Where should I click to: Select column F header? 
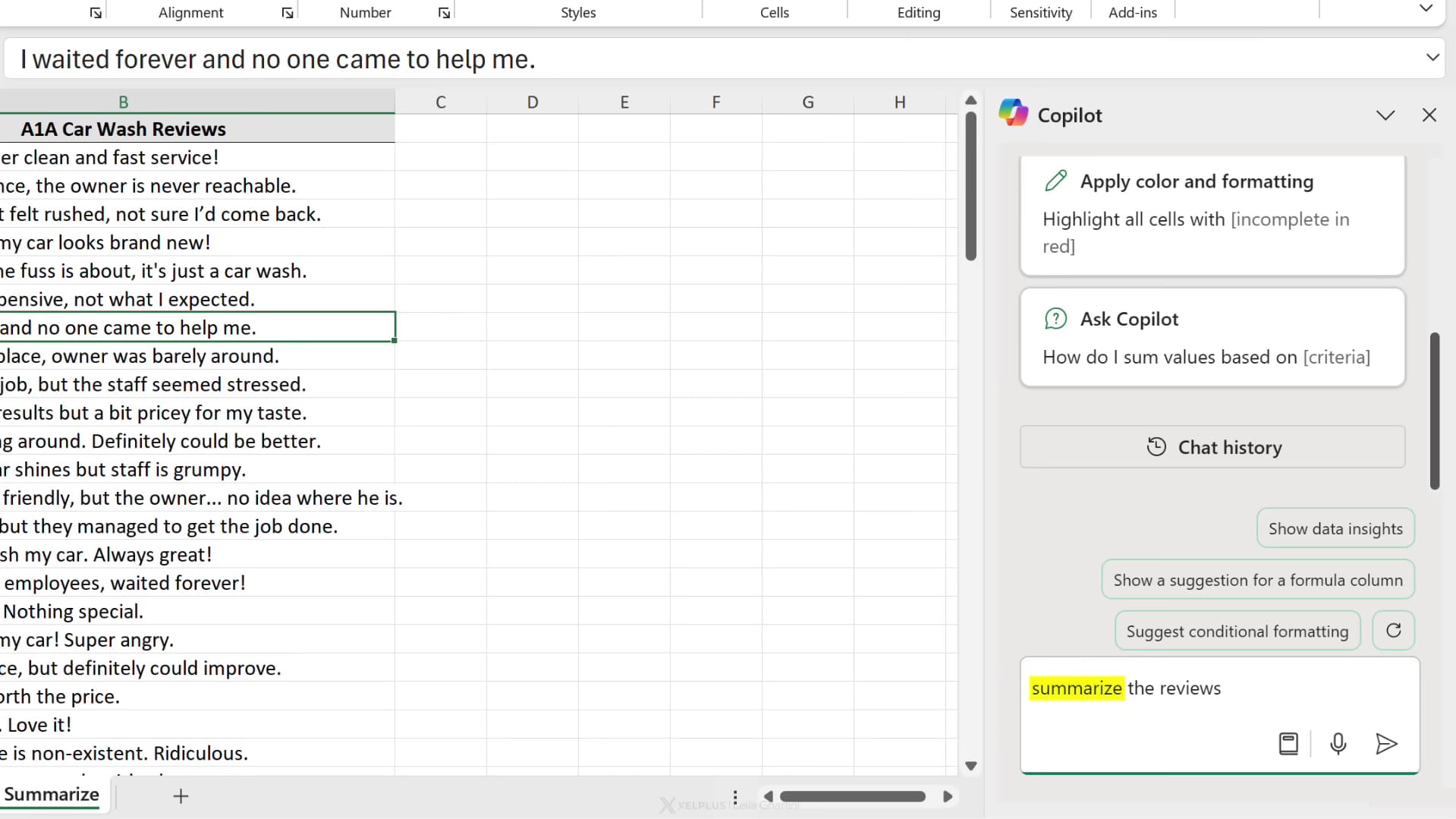pos(716,102)
